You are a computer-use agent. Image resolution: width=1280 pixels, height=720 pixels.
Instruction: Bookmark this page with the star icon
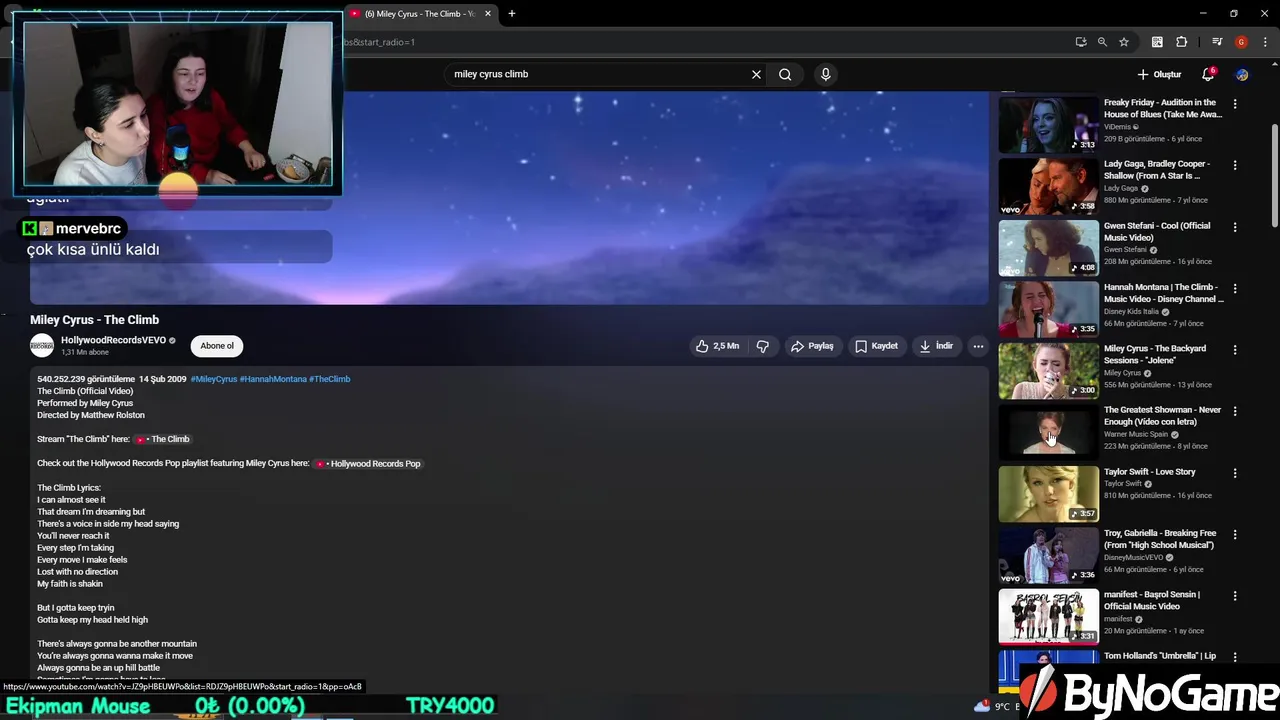(1124, 42)
